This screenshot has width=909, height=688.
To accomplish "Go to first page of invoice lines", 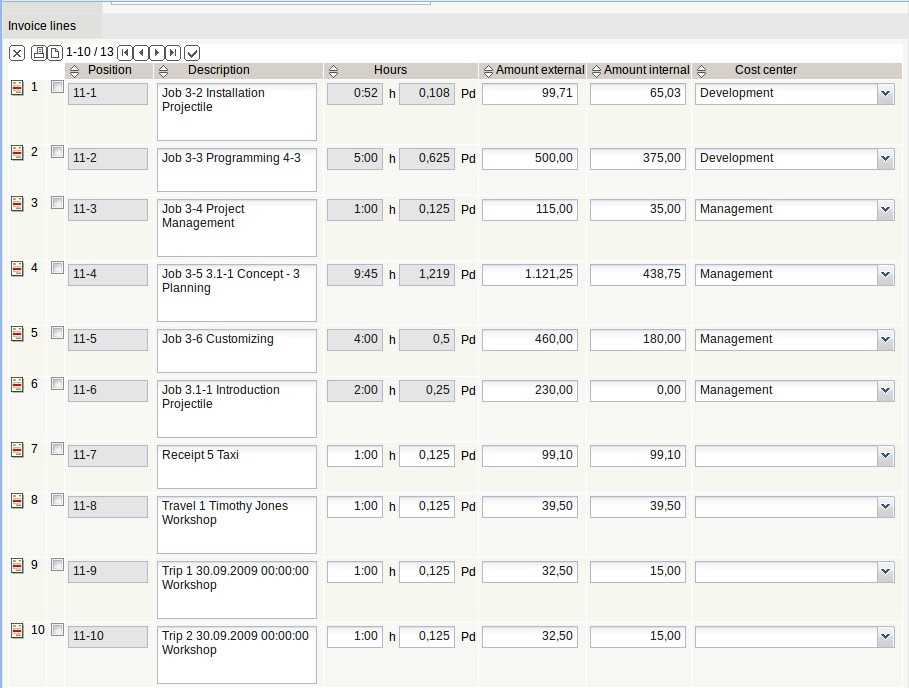I will click(125, 53).
